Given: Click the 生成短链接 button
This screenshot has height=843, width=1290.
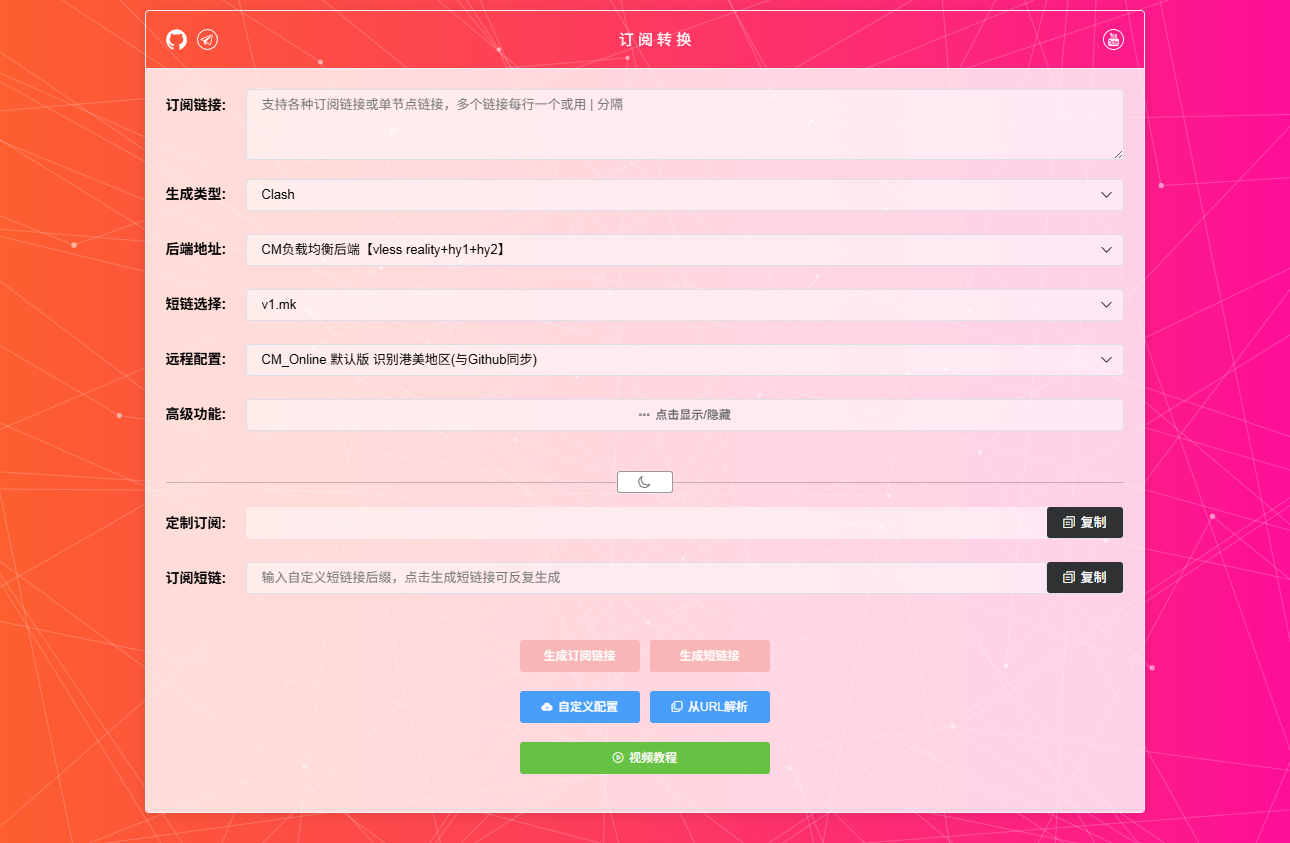Looking at the screenshot, I should [x=710, y=656].
